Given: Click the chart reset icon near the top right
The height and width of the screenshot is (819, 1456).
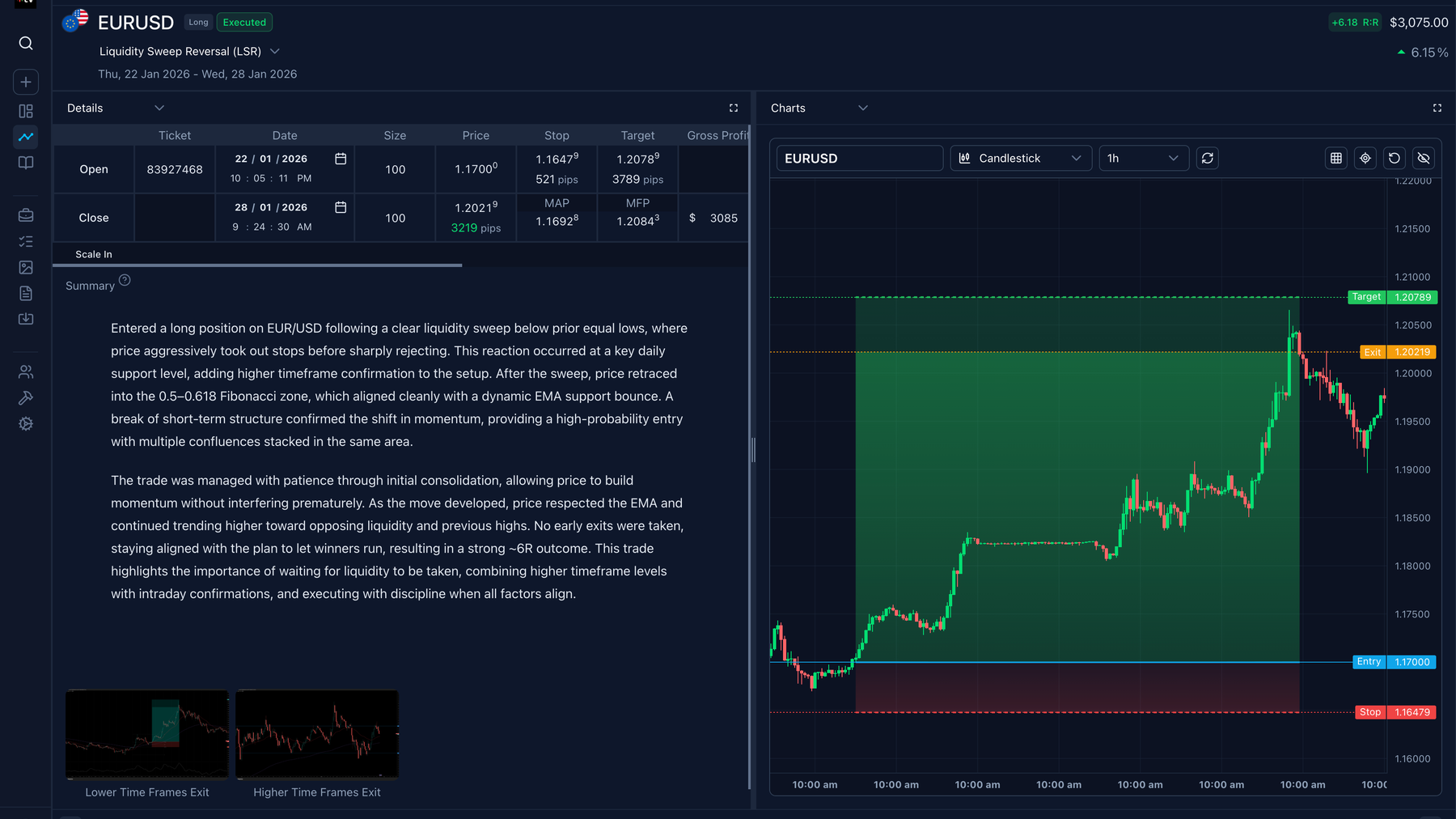Looking at the screenshot, I should (1394, 158).
